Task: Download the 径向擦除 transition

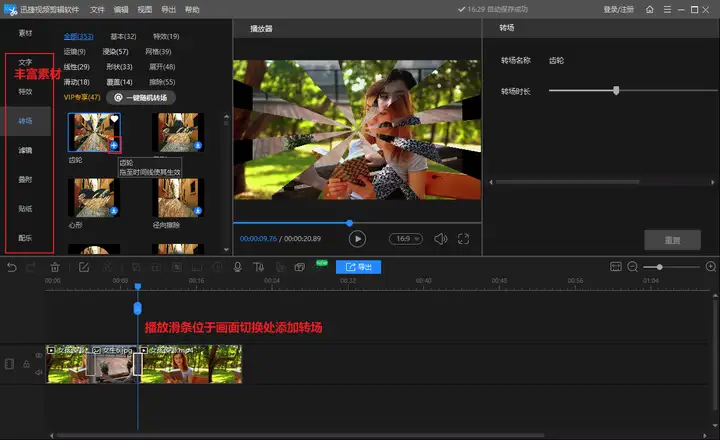Action: [197, 211]
